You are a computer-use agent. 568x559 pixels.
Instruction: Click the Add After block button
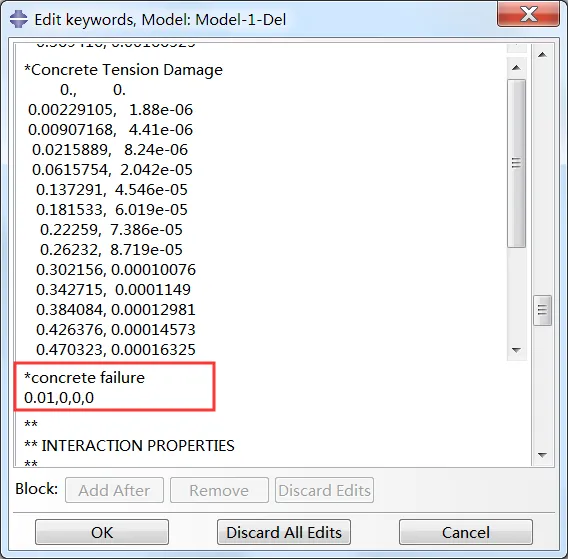click(114, 490)
